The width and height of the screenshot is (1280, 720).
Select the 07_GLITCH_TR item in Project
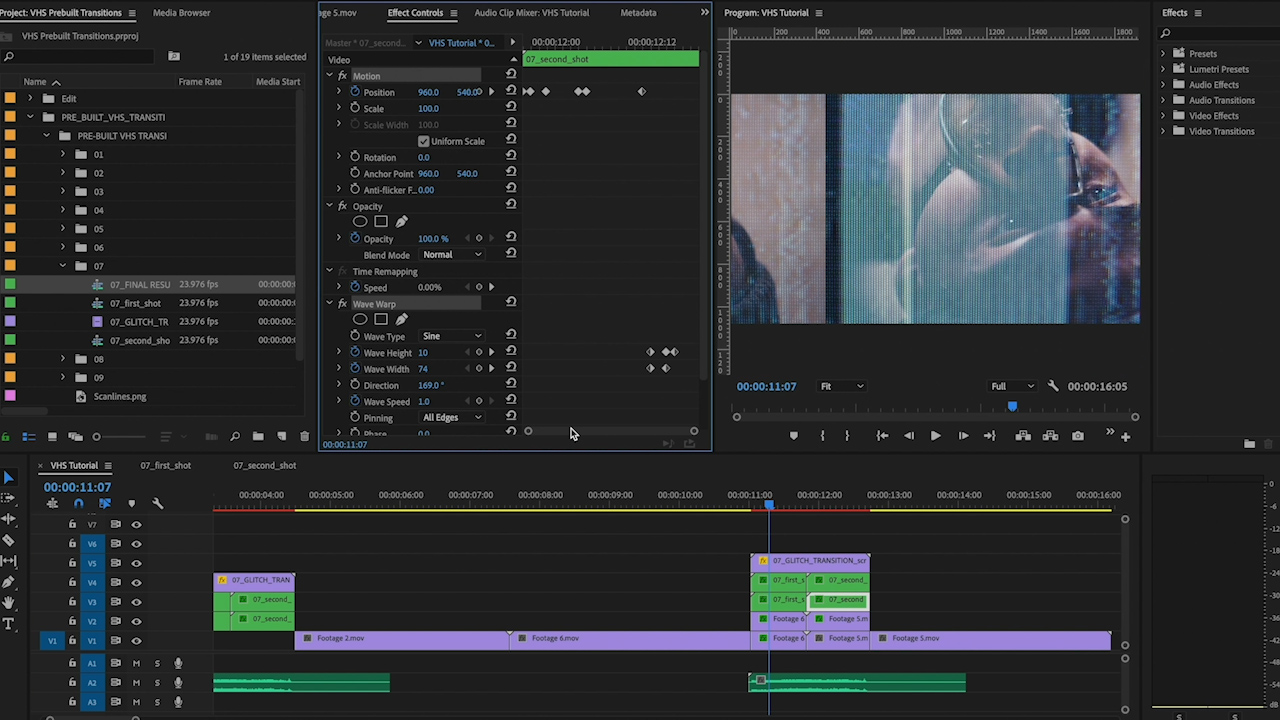[139, 322]
